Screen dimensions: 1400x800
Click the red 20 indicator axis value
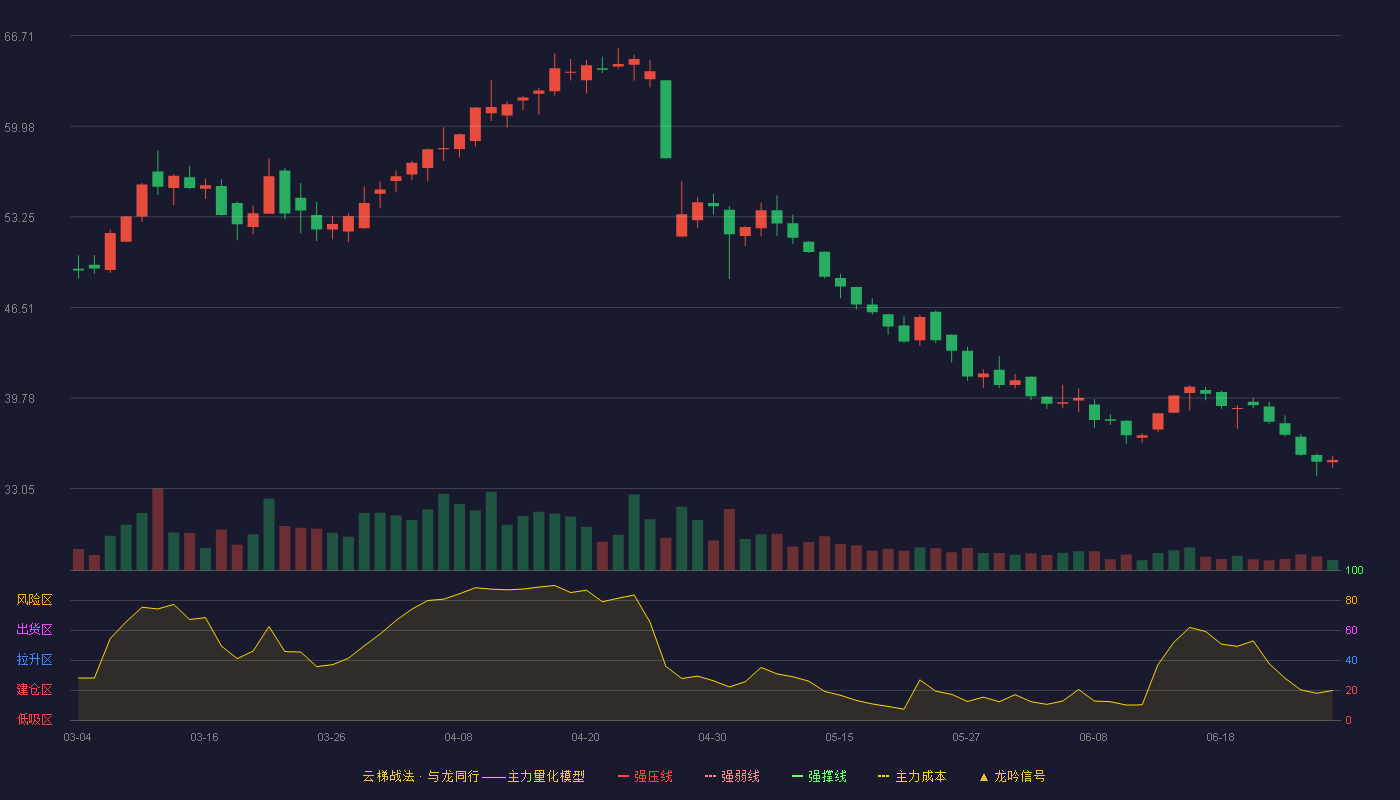[x=1351, y=691]
